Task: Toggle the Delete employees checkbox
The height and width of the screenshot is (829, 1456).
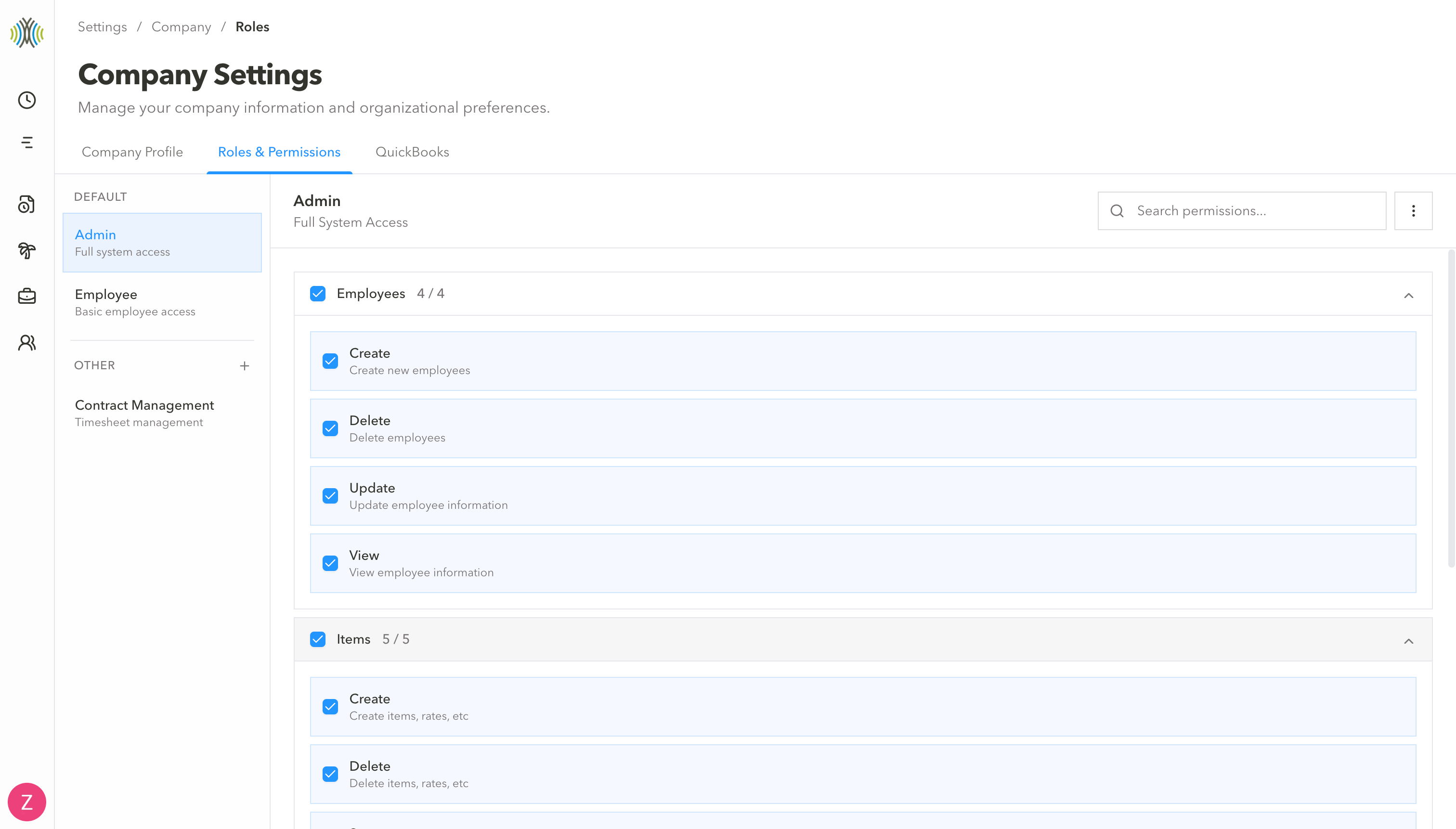Action: point(330,429)
